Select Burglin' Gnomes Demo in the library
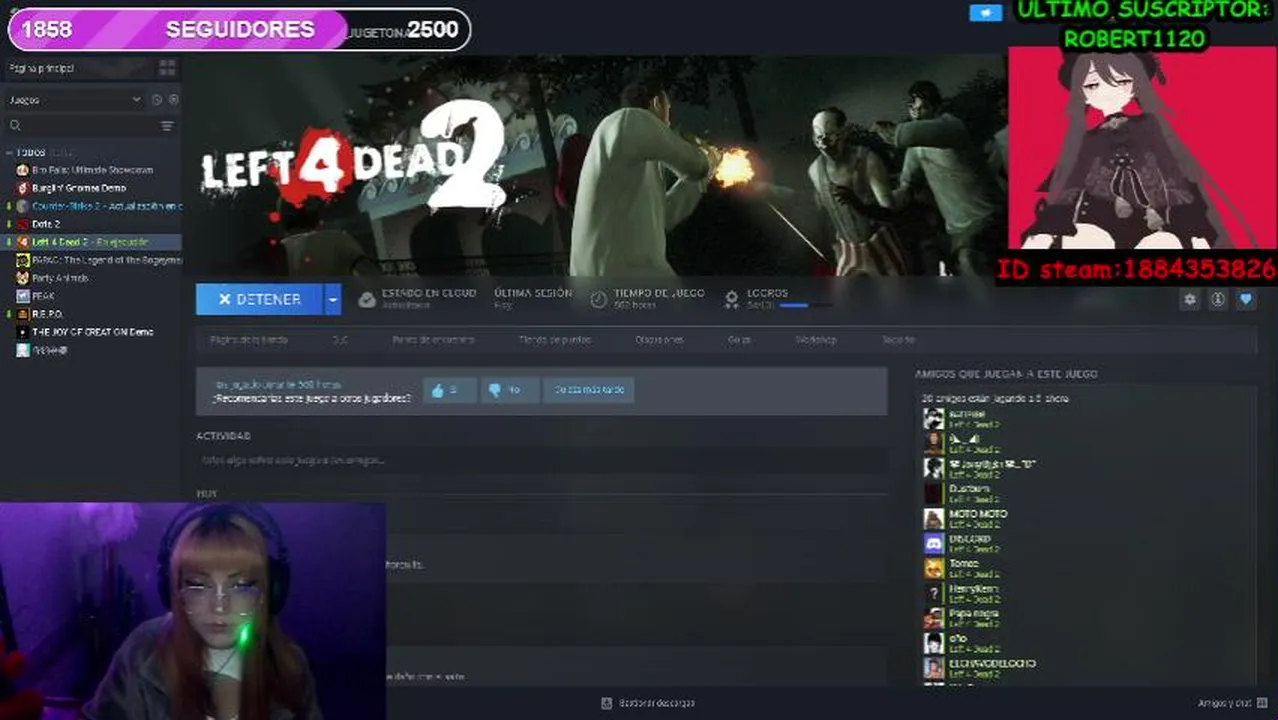The image size is (1278, 720). (79, 188)
